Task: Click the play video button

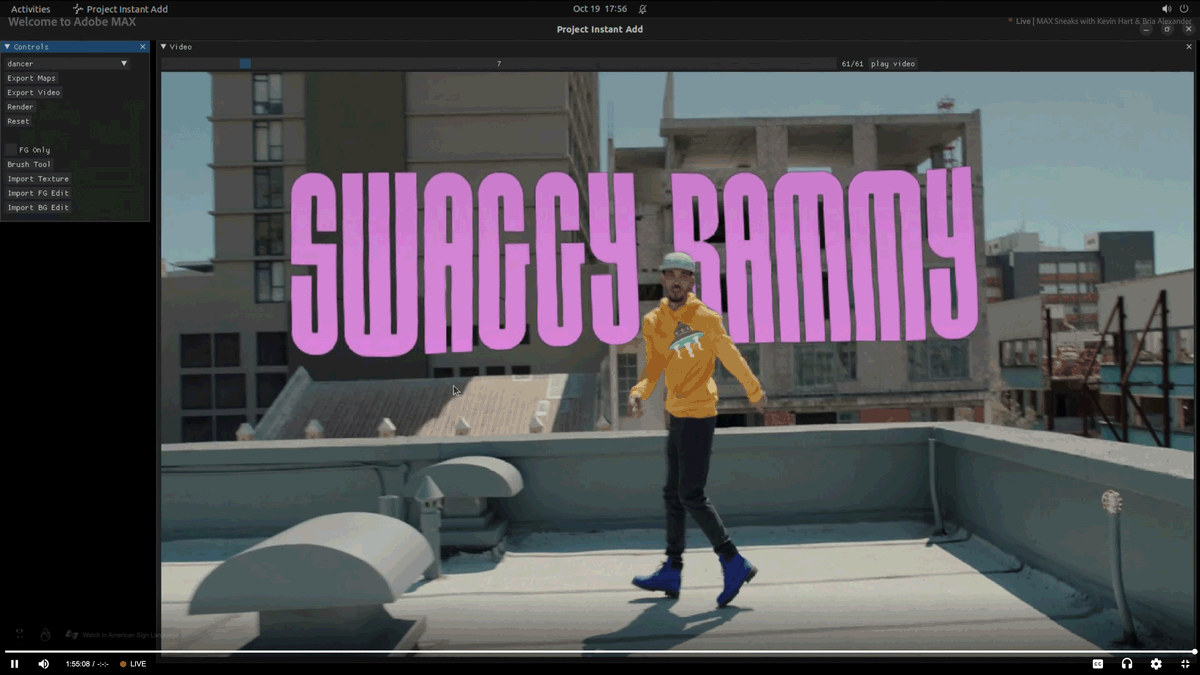Action: (893, 64)
